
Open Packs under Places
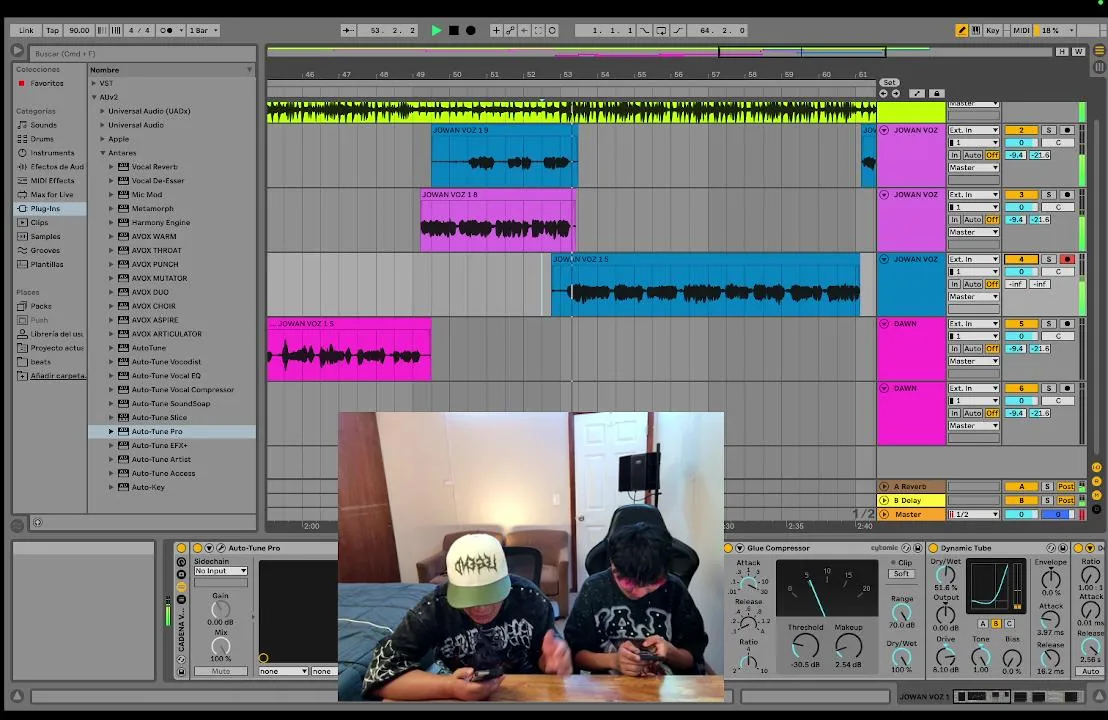(x=41, y=306)
